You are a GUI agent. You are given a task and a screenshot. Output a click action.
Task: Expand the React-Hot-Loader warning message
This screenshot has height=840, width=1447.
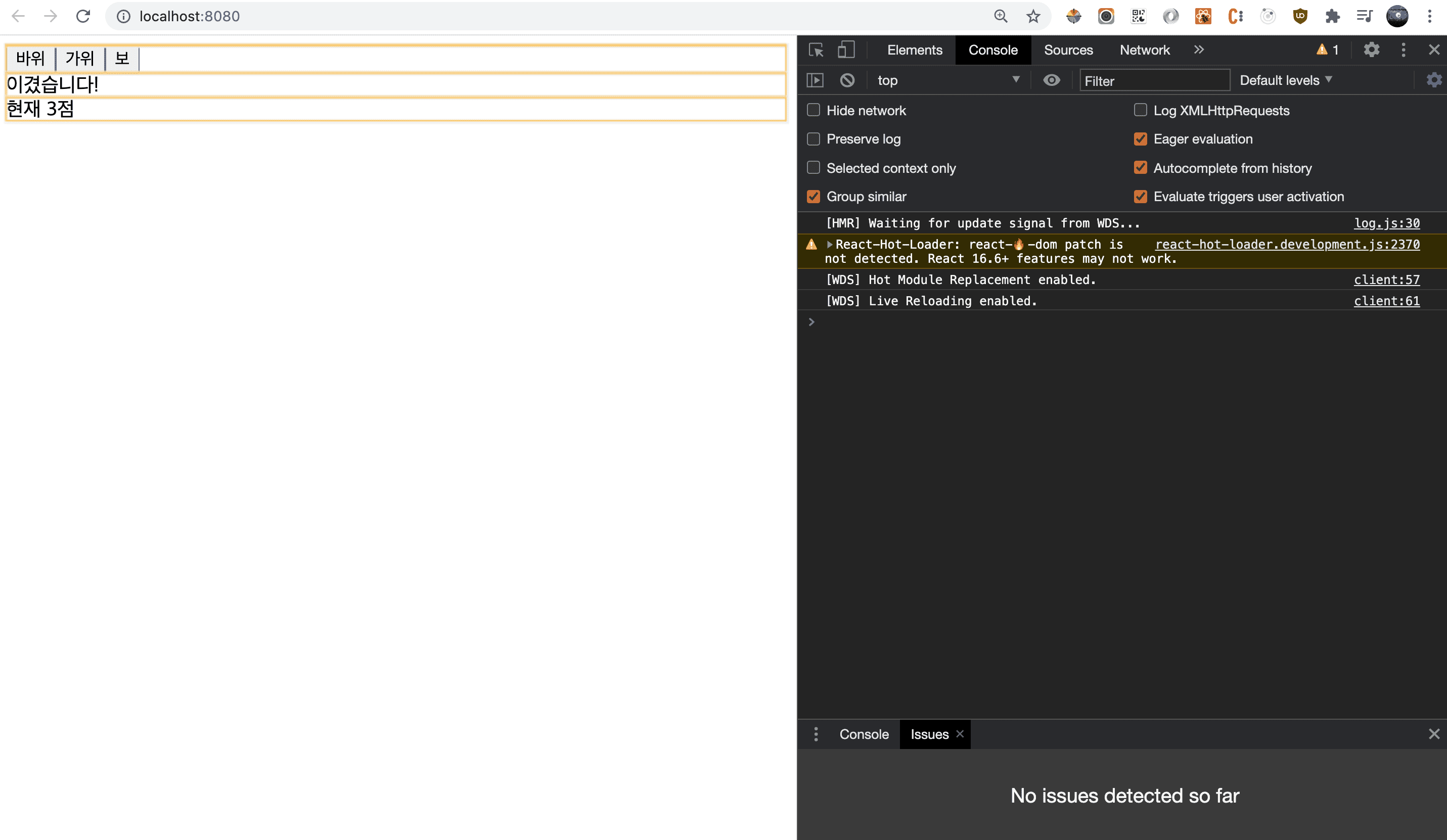click(829, 245)
